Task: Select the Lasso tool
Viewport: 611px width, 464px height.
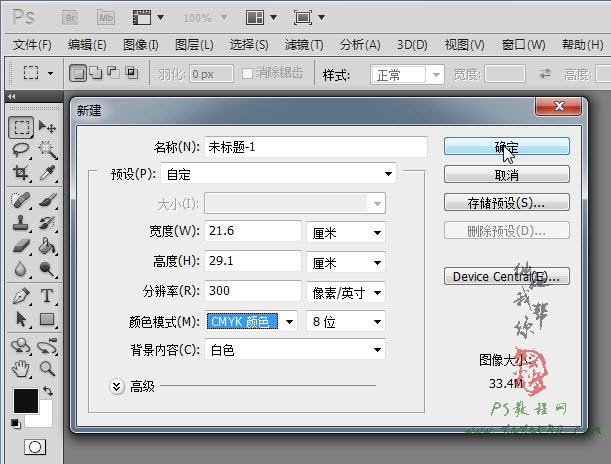Action: pos(21,150)
